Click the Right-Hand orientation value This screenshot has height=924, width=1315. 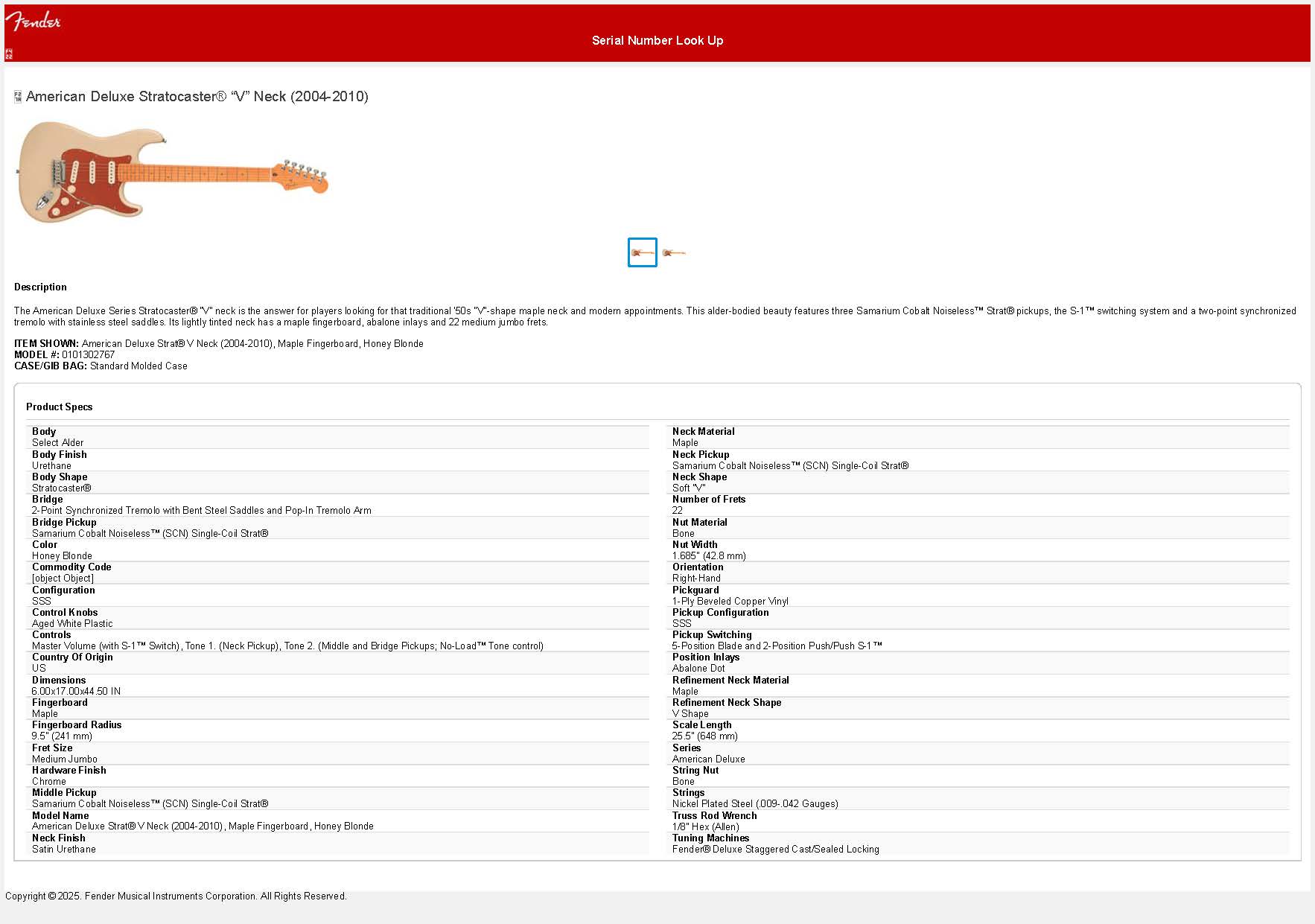696,578
